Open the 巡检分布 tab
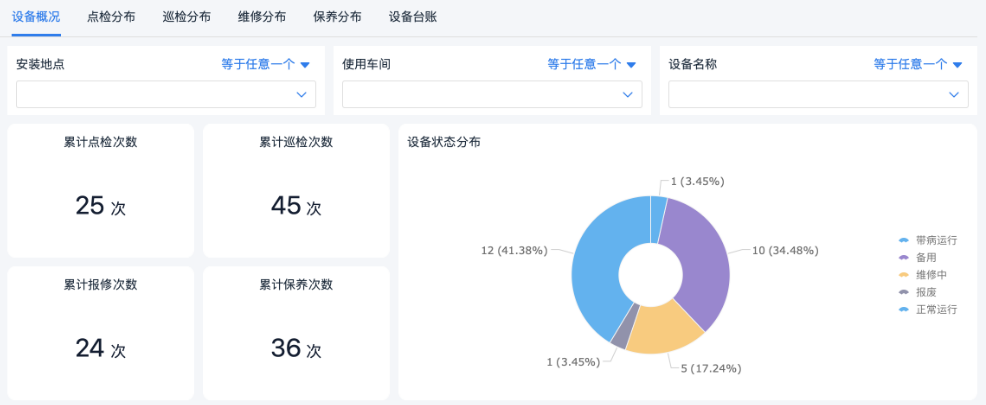This screenshot has width=986, height=405. (186, 17)
